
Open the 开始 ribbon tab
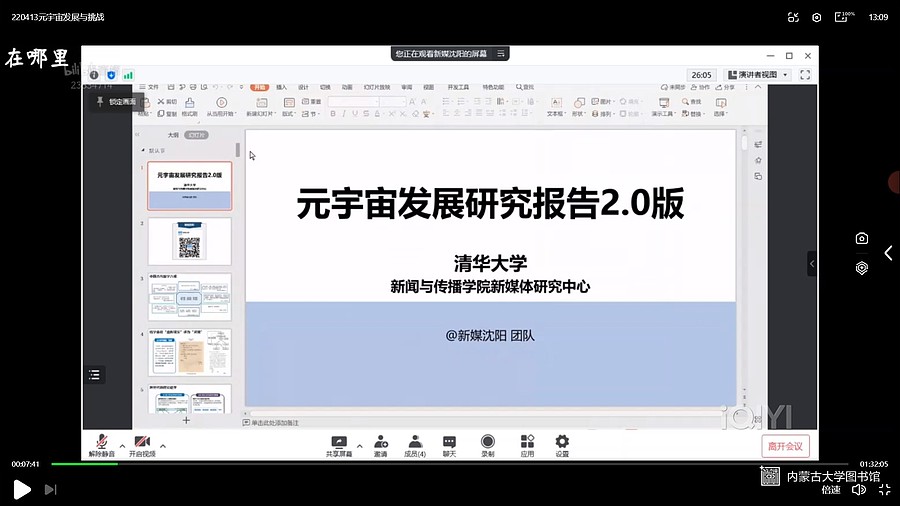(260, 87)
